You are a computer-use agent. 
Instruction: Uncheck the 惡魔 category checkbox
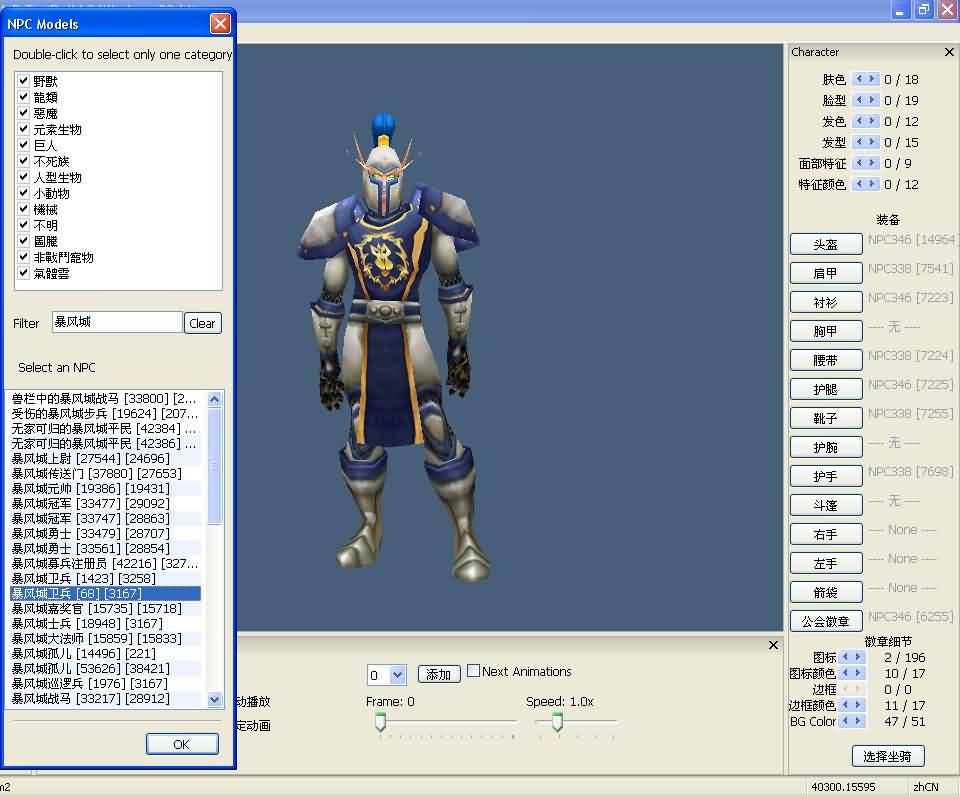point(23,112)
